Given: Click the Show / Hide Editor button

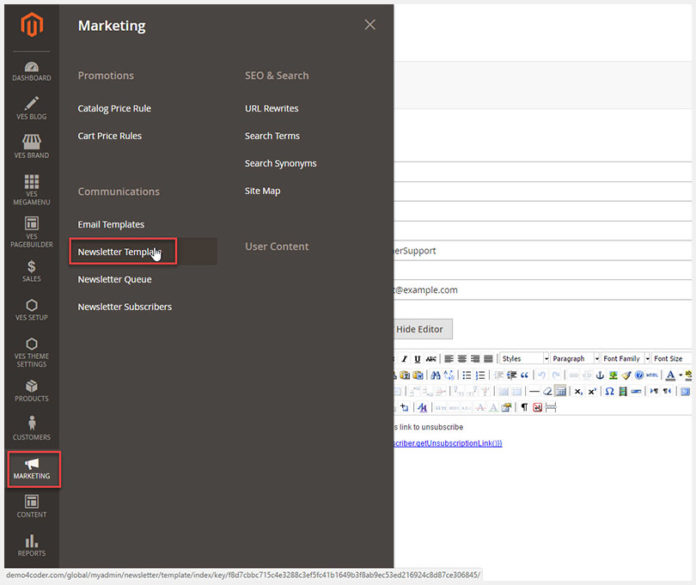Looking at the screenshot, I should 419,328.
